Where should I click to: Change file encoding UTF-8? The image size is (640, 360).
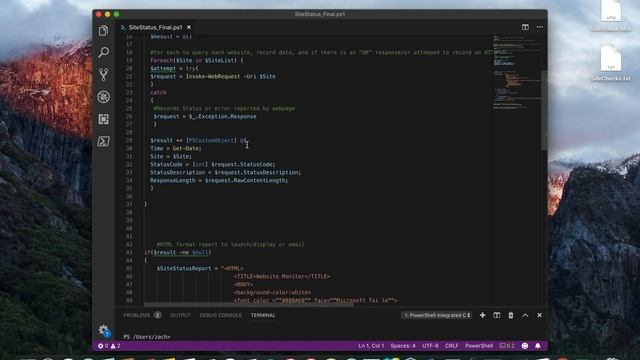430,346
